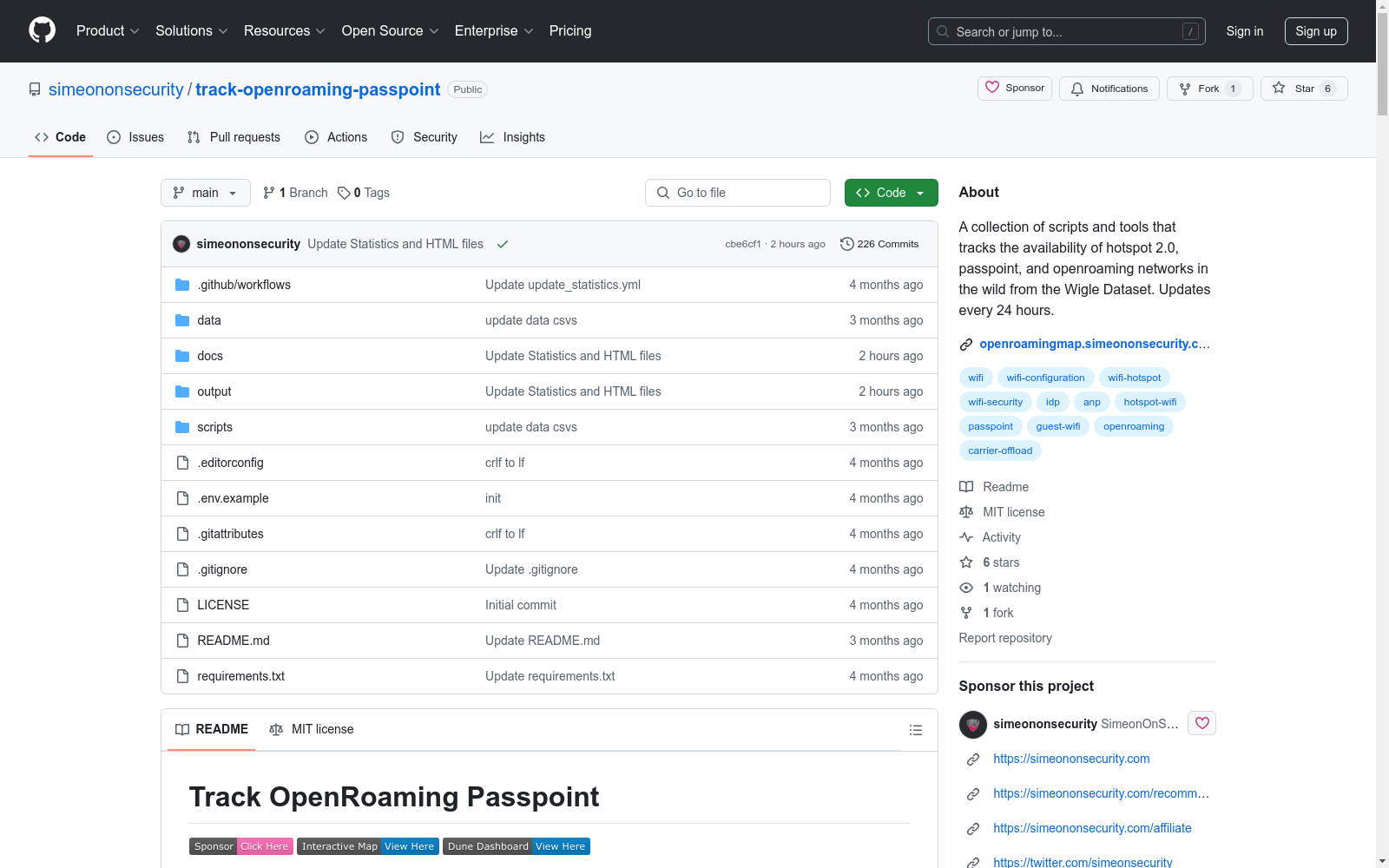Click the .env.example file icon
Image resolution: width=1389 pixels, height=868 pixels.
click(182, 498)
